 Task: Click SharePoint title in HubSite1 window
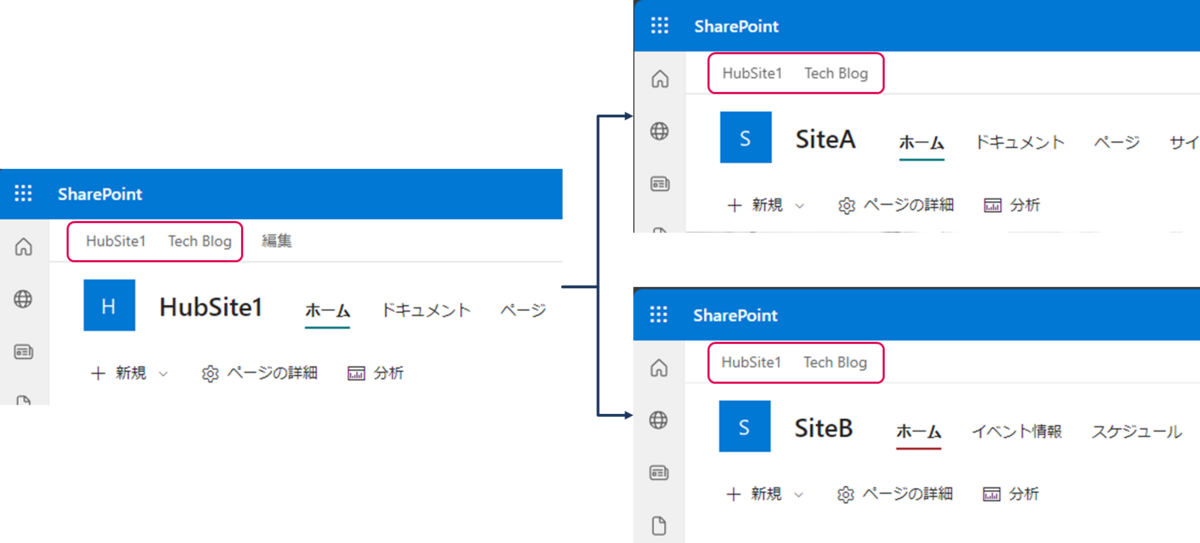(x=100, y=194)
